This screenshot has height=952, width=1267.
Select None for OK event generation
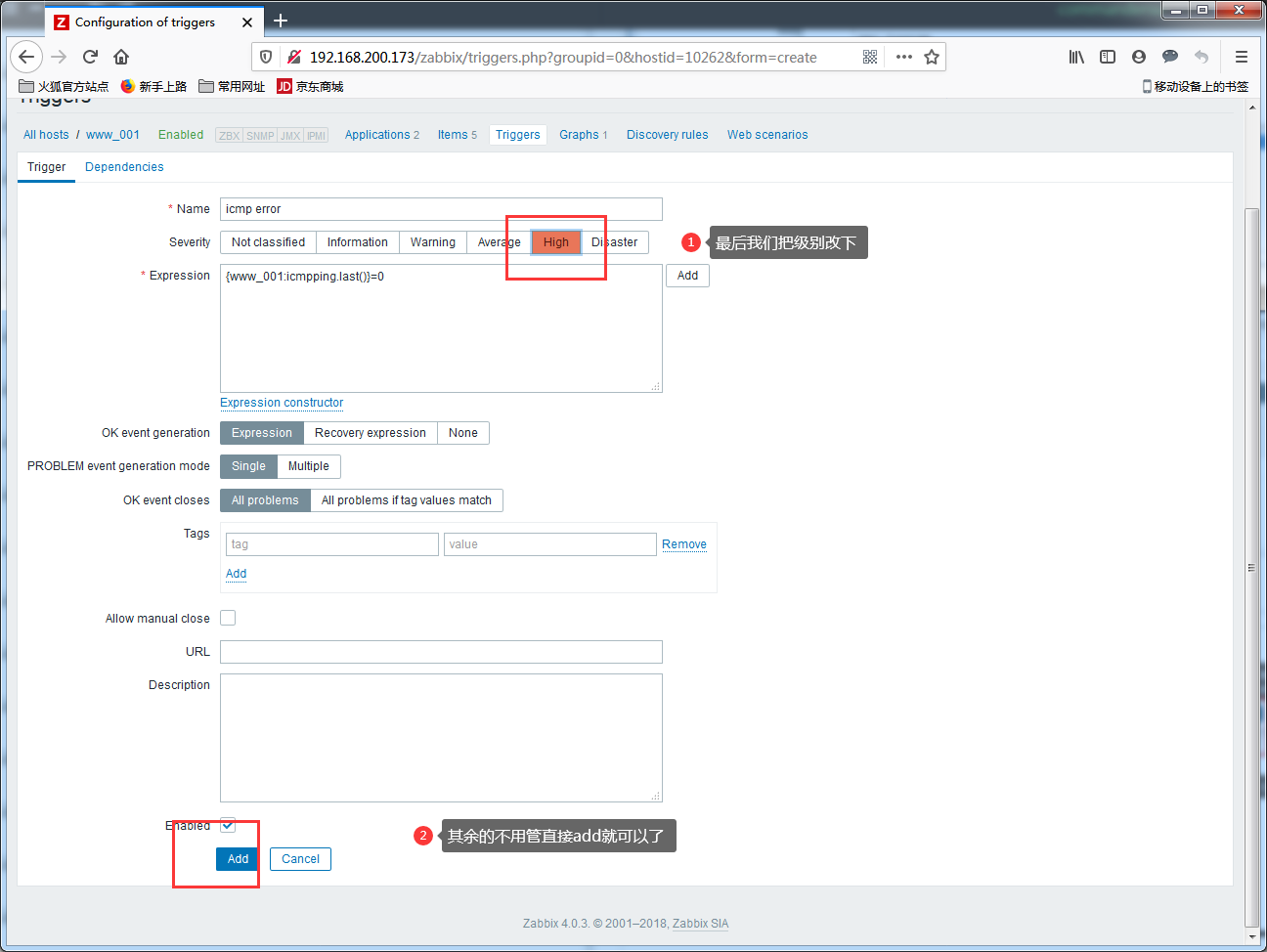click(x=463, y=433)
